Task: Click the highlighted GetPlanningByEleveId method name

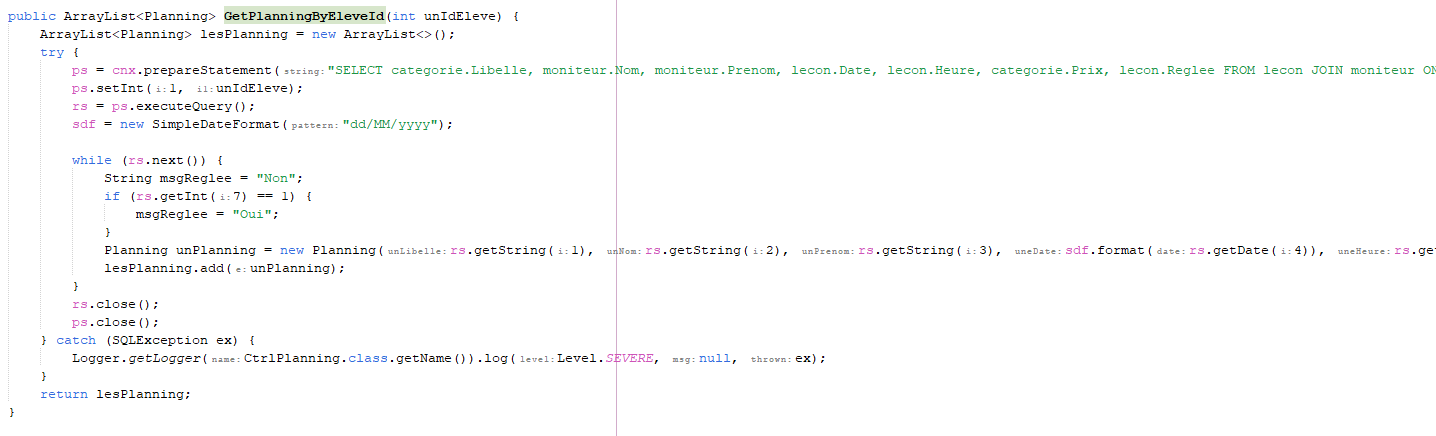Action: (304, 17)
